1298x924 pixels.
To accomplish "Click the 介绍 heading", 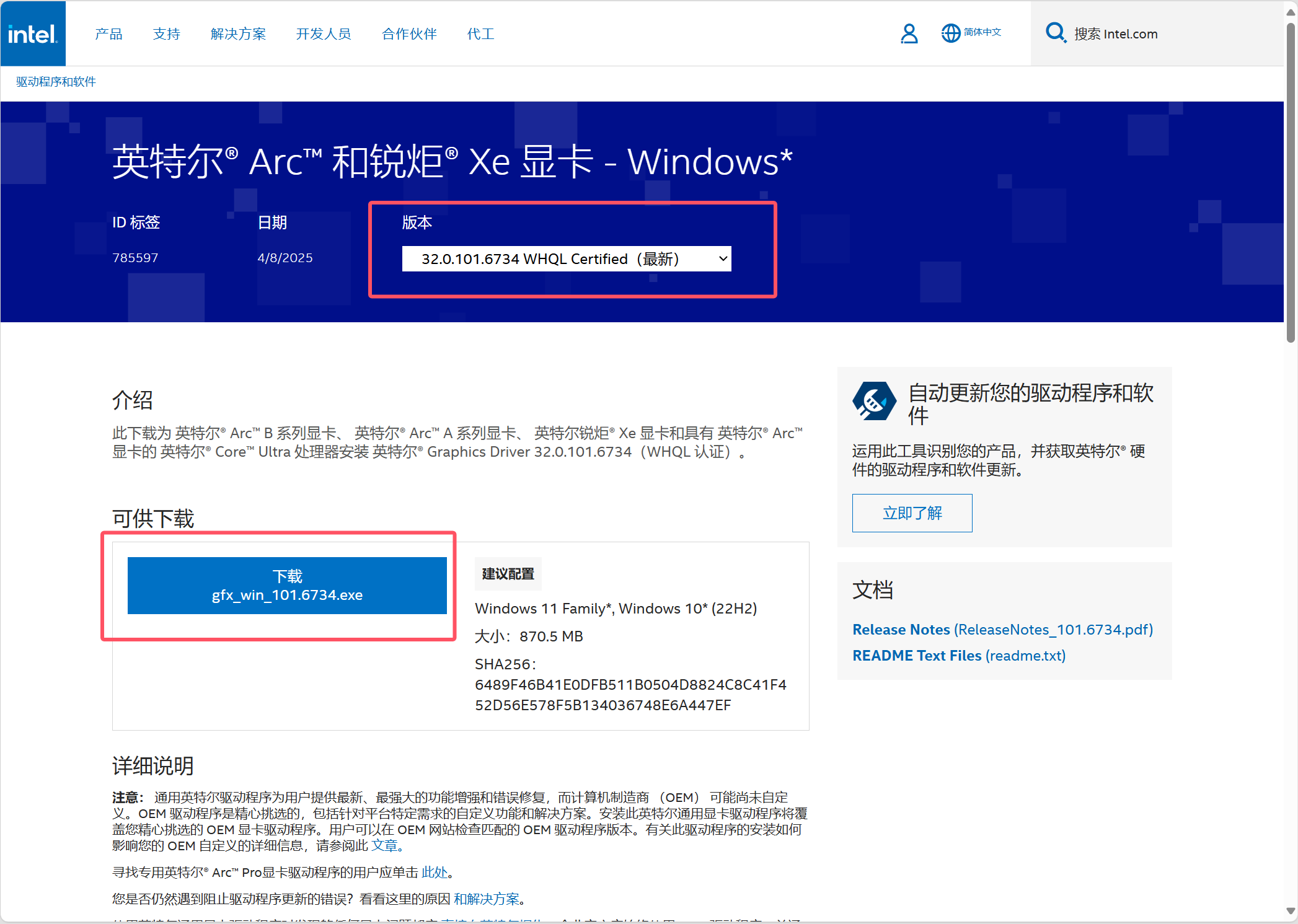I will click(x=133, y=400).
